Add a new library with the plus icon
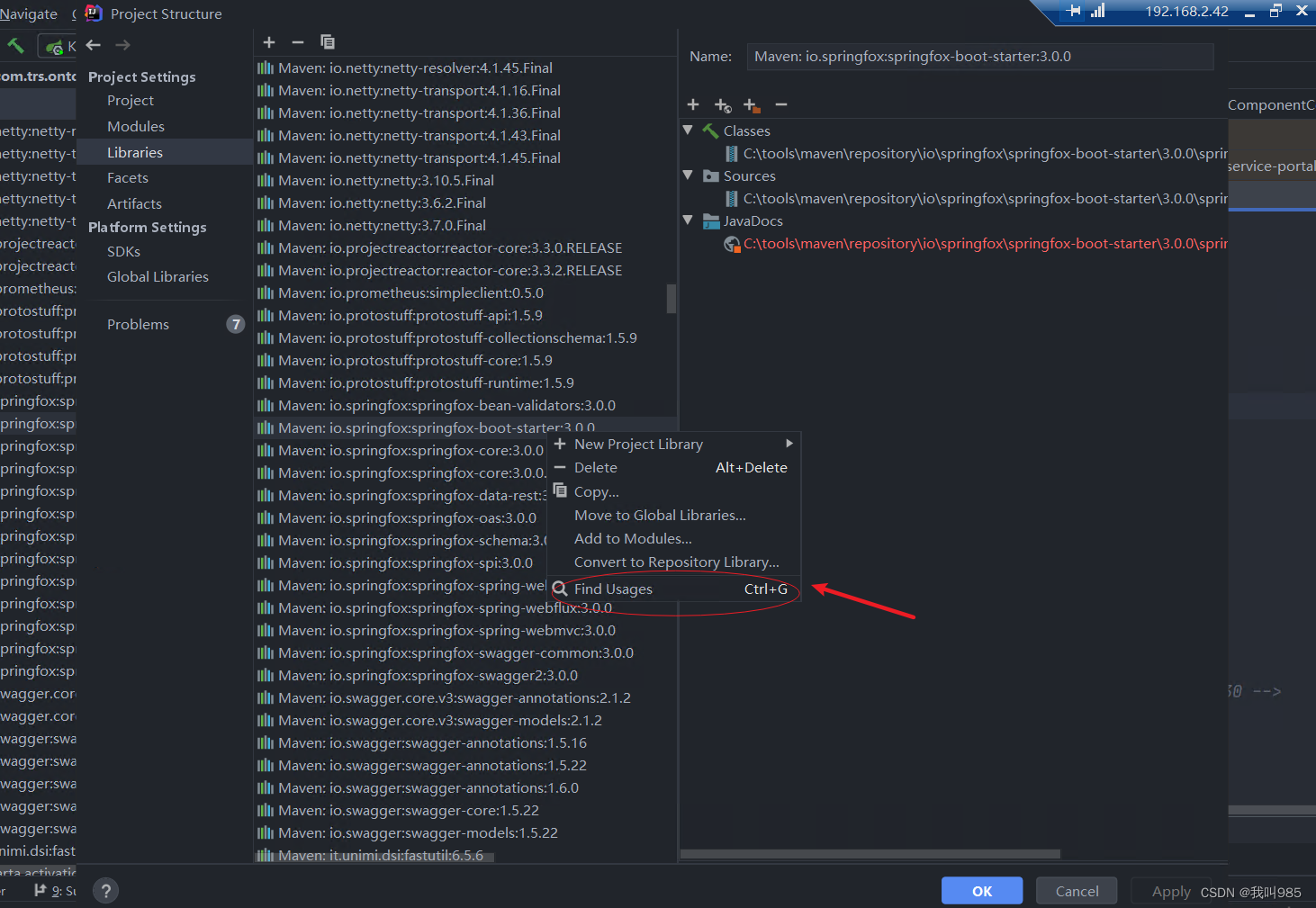Image resolution: width=1316 pixels, height=908 pixels. pyautogui.click(x=268, y=42)
